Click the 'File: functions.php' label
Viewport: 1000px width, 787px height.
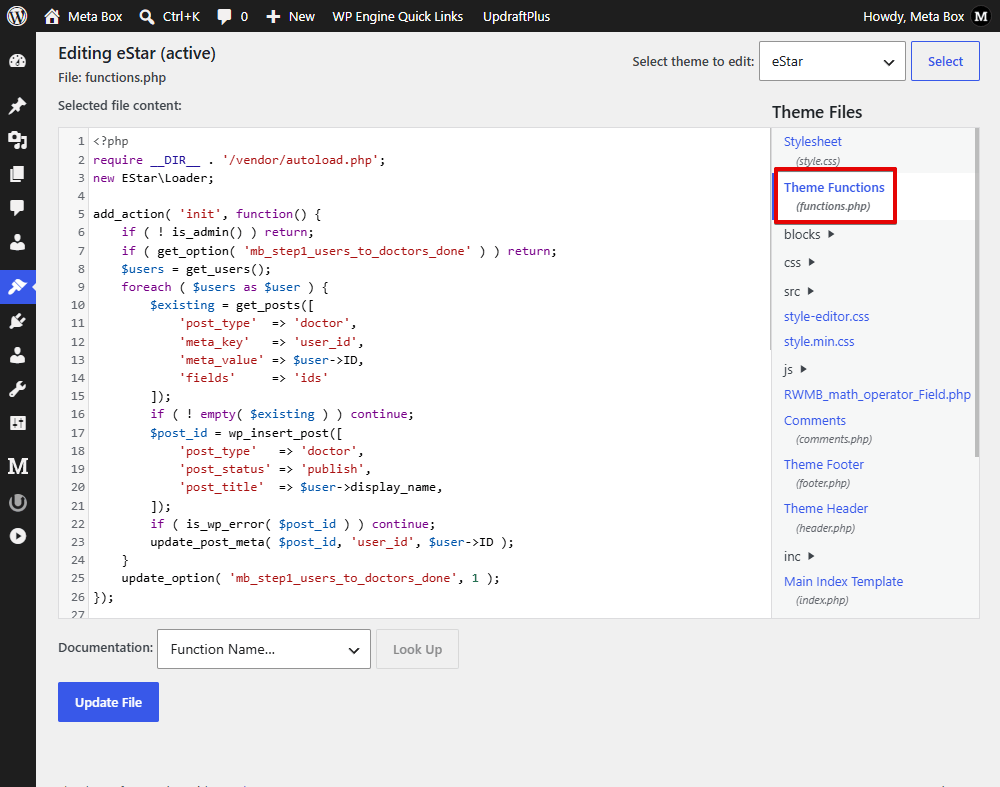[x=112, y=77]
